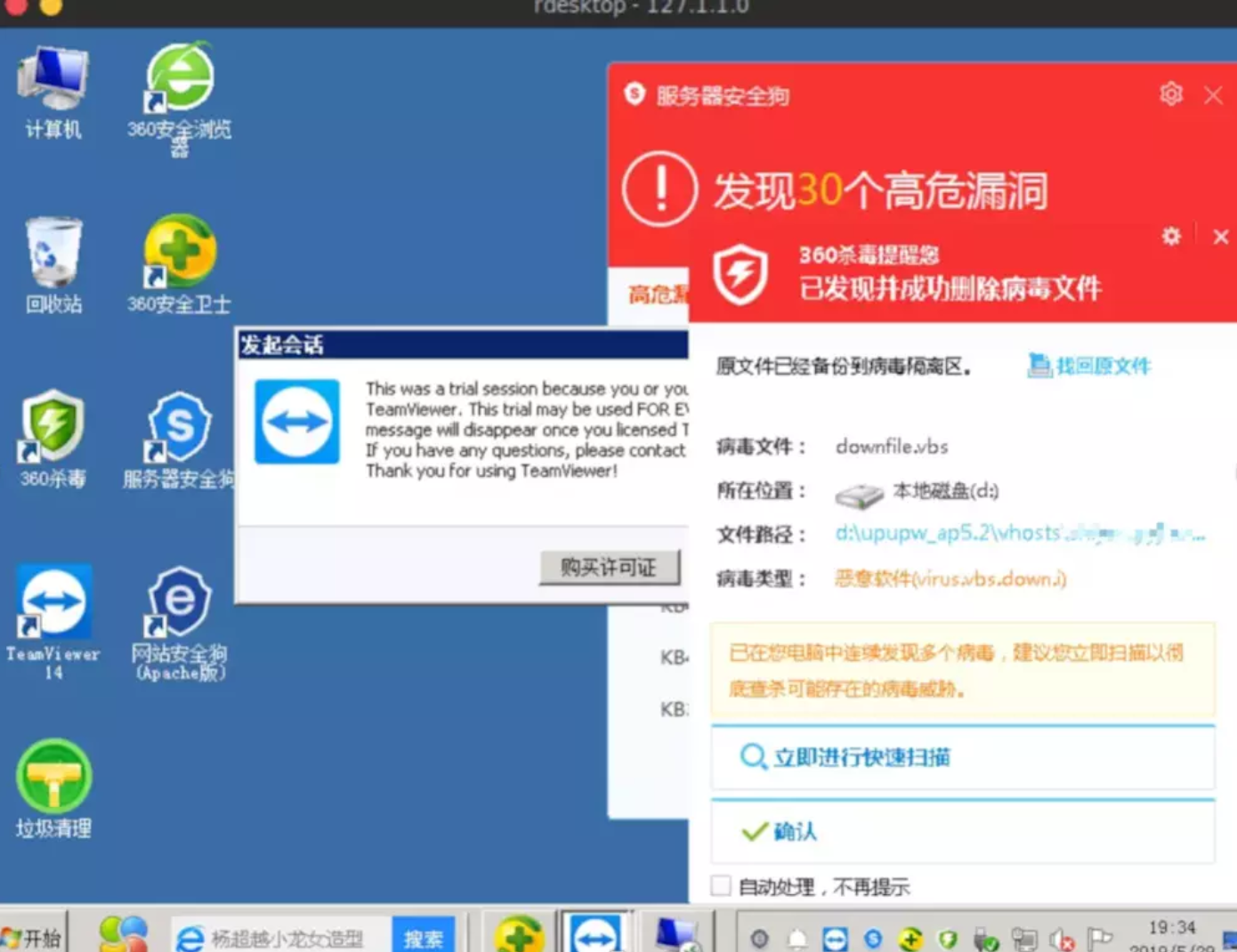1237x952 pixels.
Task: Select the TeamViewer 14 desktop shortcut
Action: tap(53, 622)
